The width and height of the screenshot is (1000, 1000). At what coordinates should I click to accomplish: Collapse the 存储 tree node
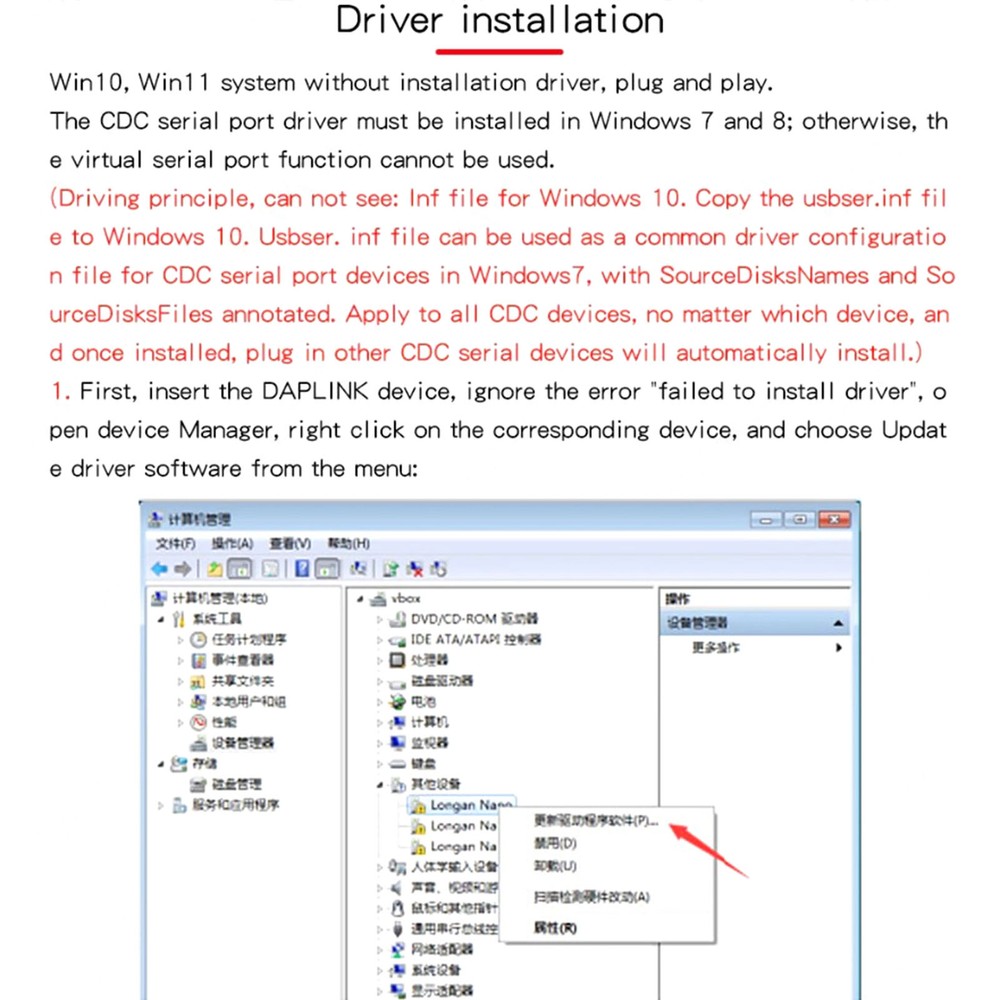pyautogui.click(x=161, y=764)
